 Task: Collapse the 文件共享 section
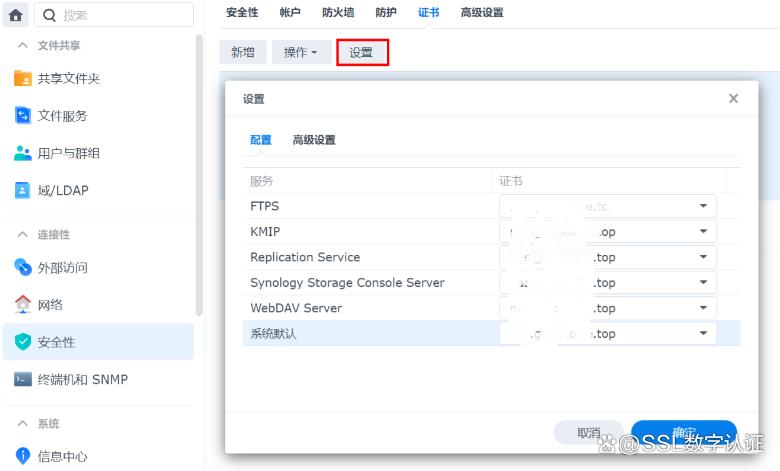(x=22, y=45)
